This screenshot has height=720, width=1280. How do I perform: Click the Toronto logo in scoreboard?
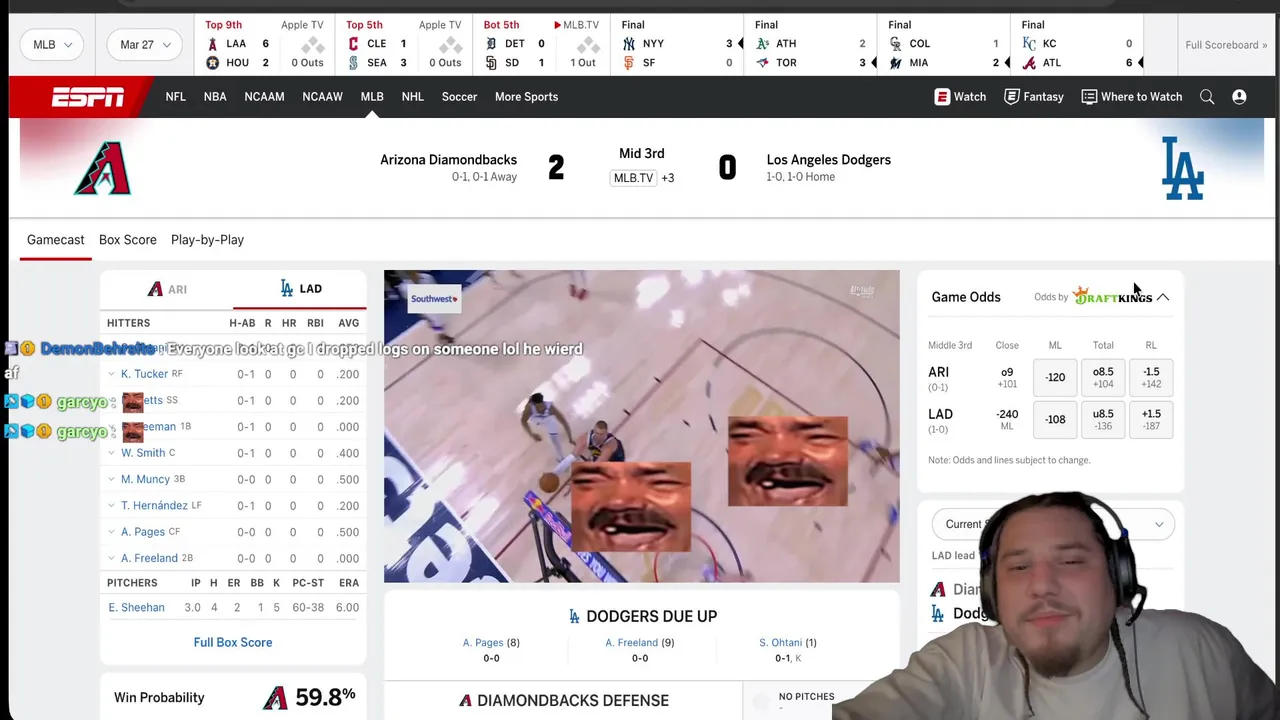pyautogui.click(x=763, y=63)
